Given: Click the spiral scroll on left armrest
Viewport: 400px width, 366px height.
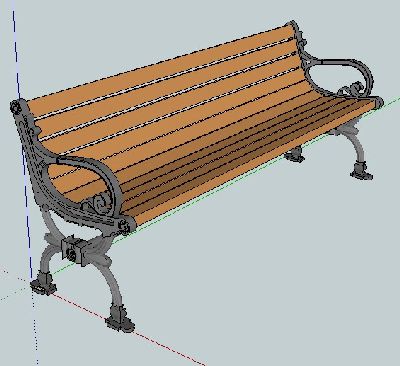Looking at the screenshot, I should pyautogui.click(x=99, y=202).
